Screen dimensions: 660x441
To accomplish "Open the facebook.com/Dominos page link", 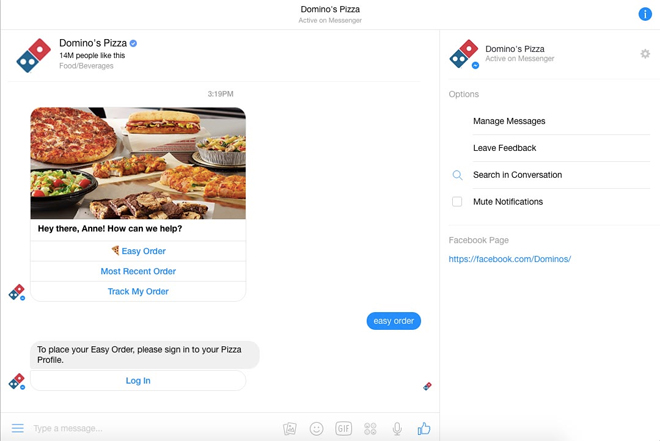I will click(509, 259).
